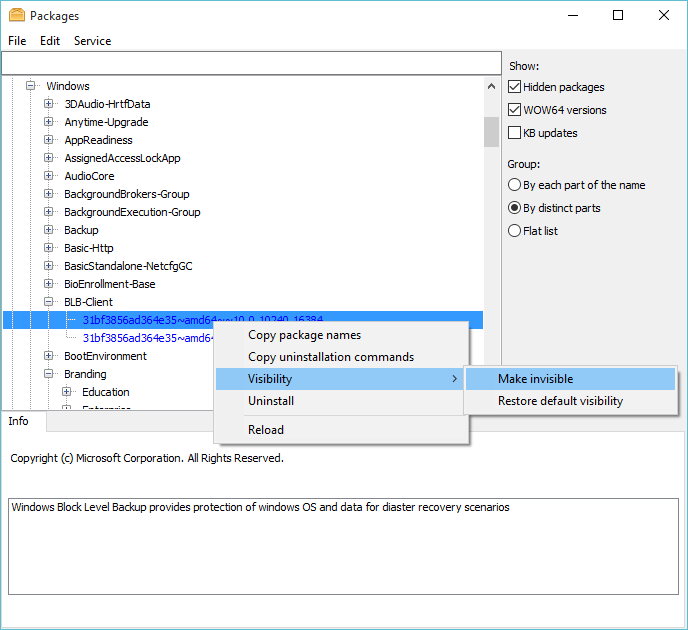Select the second 31bf3856ad364e35~amd64 package under BLB-Client

coord(147,338)
